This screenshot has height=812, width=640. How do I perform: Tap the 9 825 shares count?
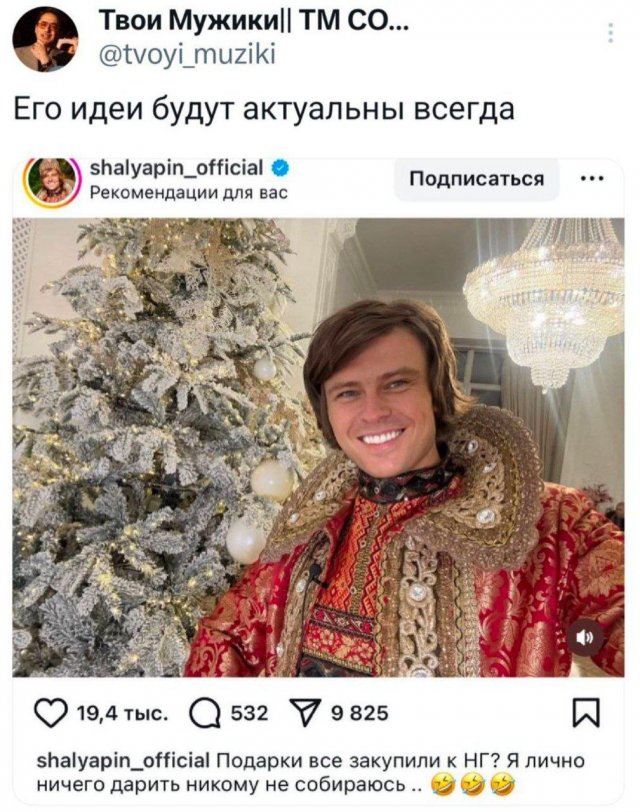360,714
